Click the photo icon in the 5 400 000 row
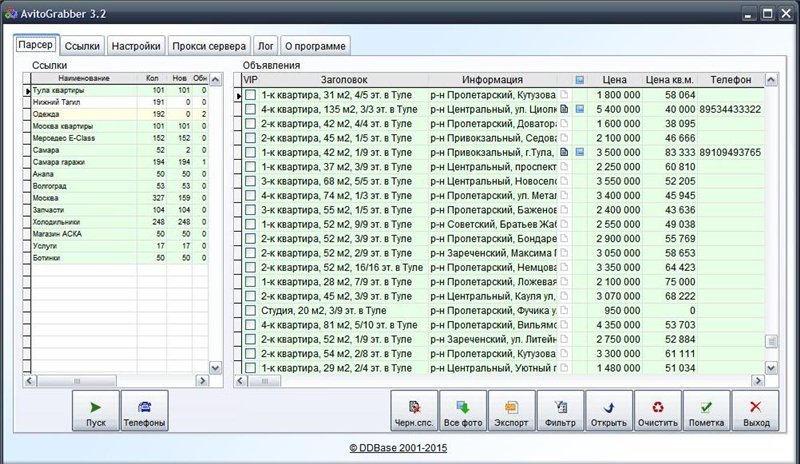800x464 pixels. pyautogui.click(x=579, y=108)
